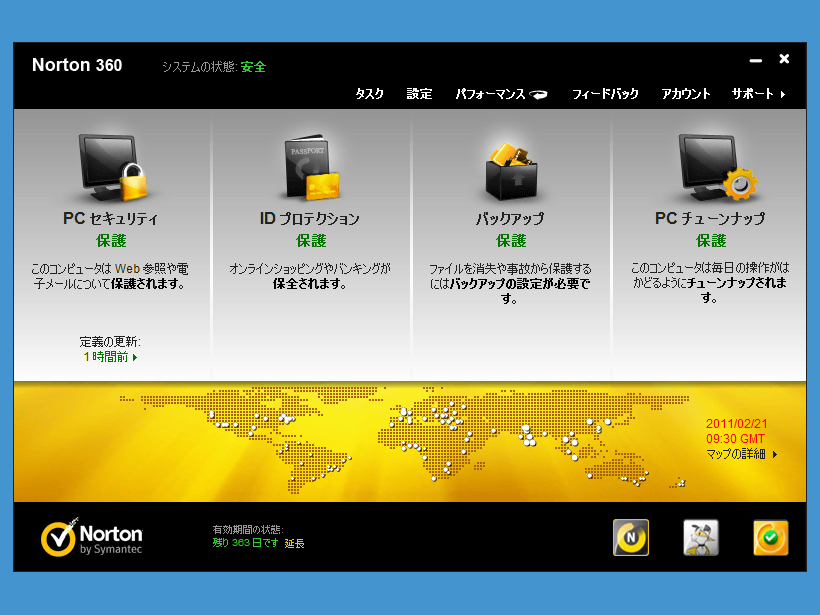Open the アカウント menu item
The image size is (820, 615).
pyautogui.click(x=686, y=94)
